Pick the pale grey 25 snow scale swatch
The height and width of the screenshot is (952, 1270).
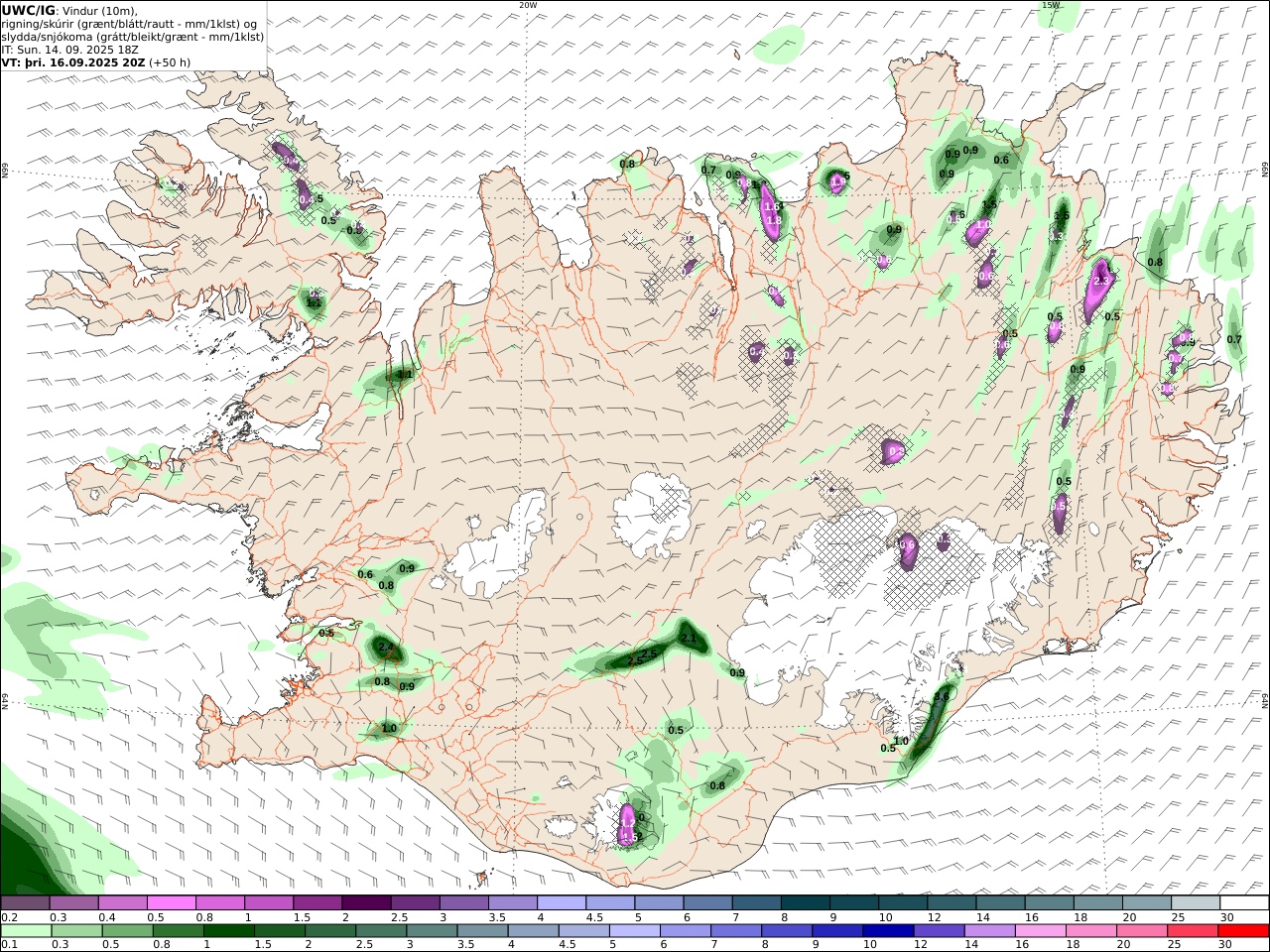[1196, 903]
